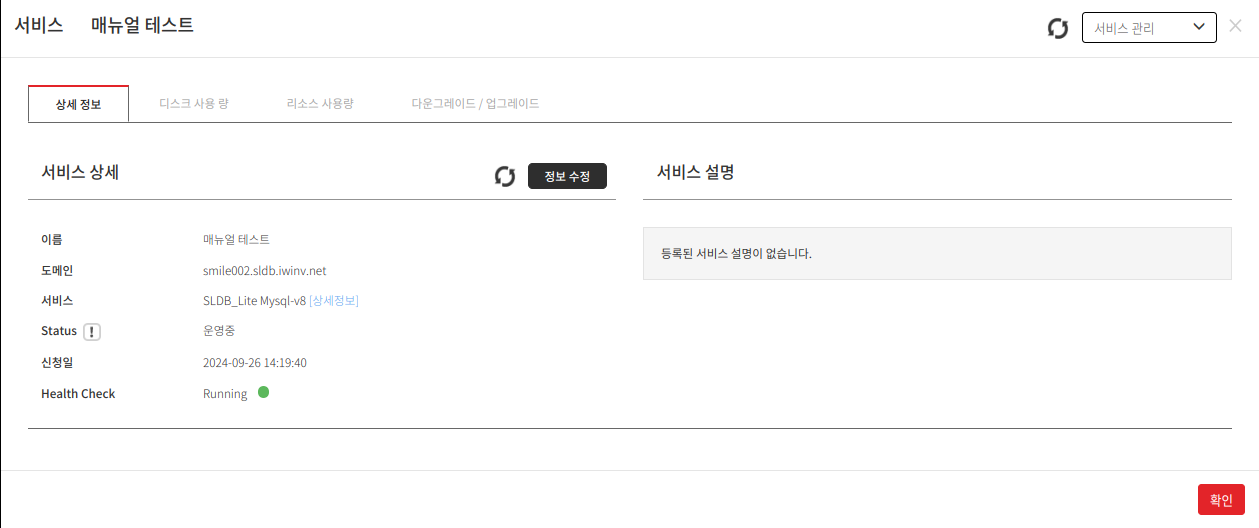Switch to the 디스크 사용 량 tab

point(194,103)
